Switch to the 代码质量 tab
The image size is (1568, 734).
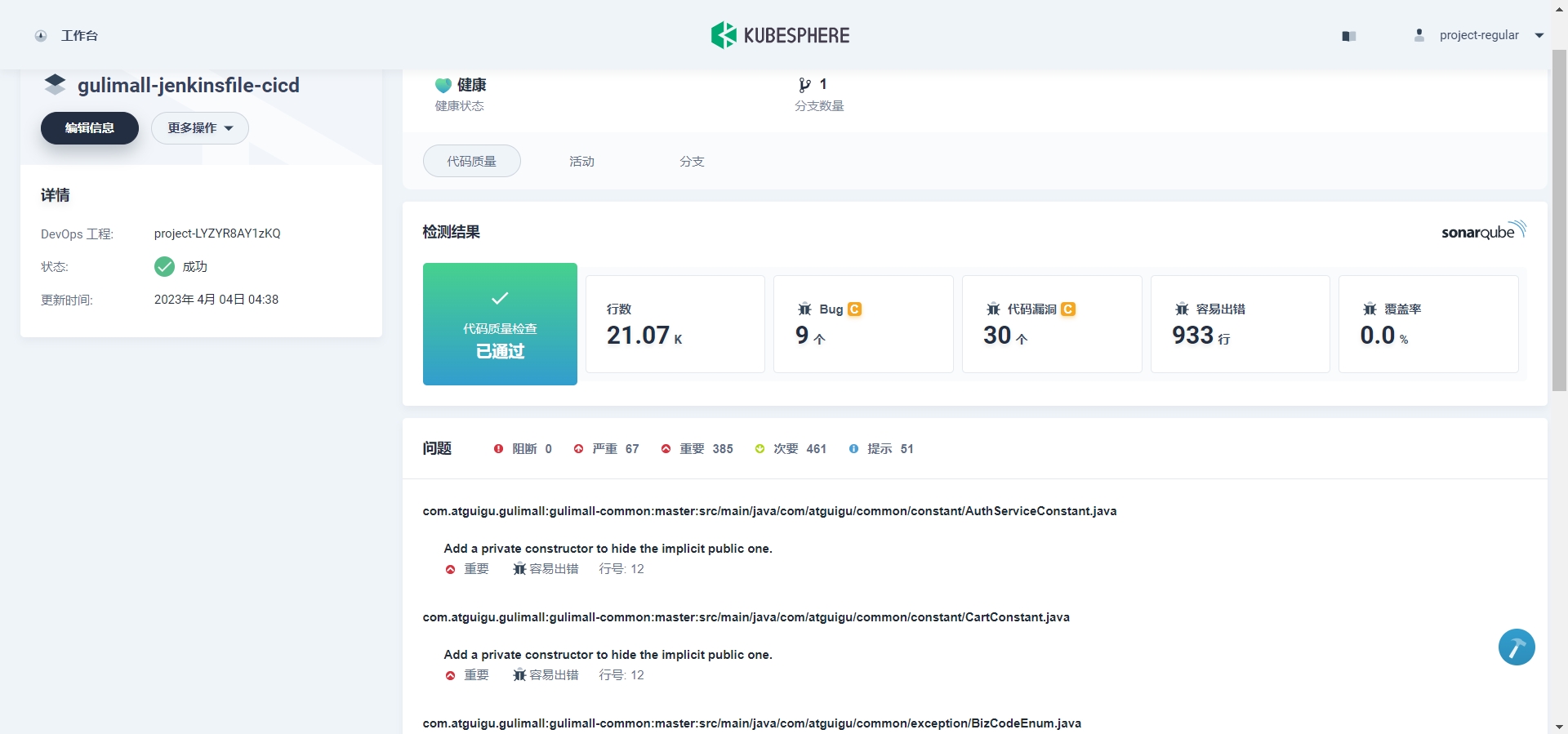pyautogui.click(x=472, y=161)
